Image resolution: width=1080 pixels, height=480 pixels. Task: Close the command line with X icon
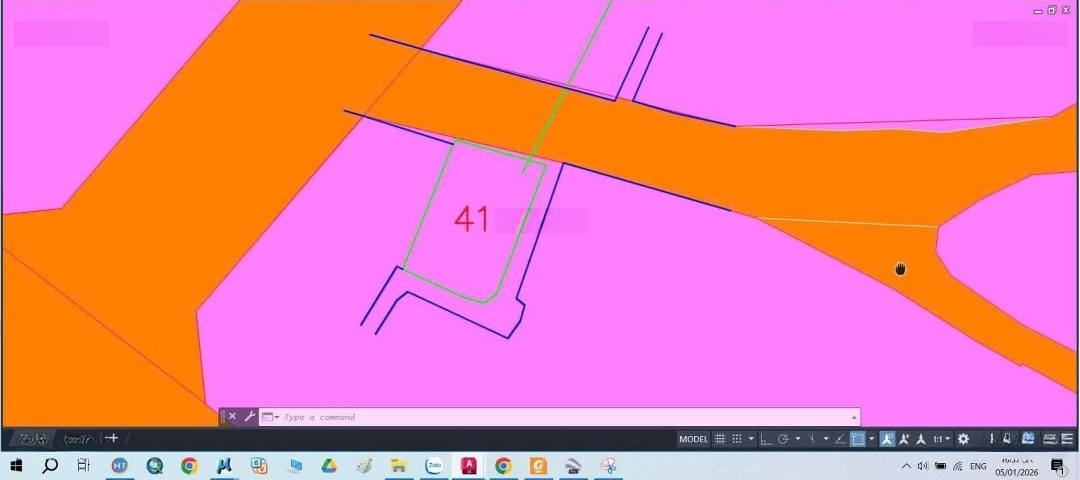pyautogui.click(x=233, y=416)
